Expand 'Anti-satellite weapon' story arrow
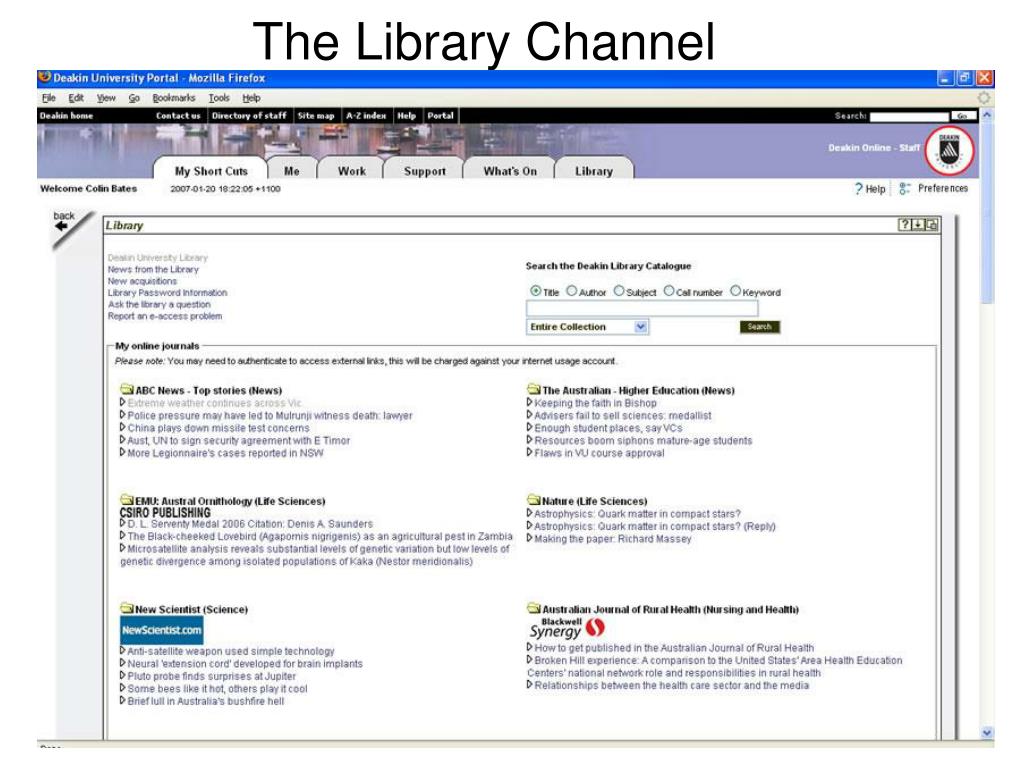 point(123,650)
